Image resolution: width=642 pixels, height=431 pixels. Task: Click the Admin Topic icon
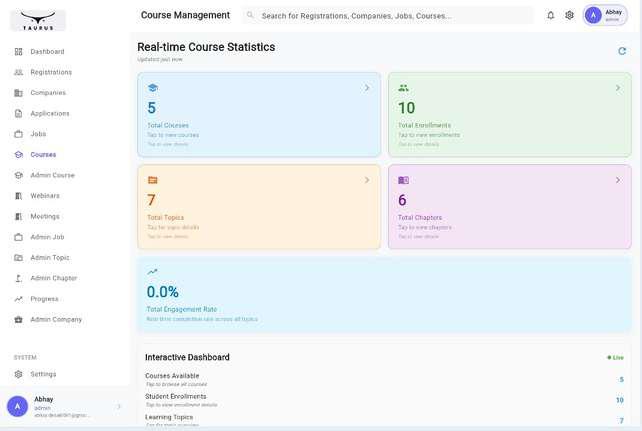point(18,257)
